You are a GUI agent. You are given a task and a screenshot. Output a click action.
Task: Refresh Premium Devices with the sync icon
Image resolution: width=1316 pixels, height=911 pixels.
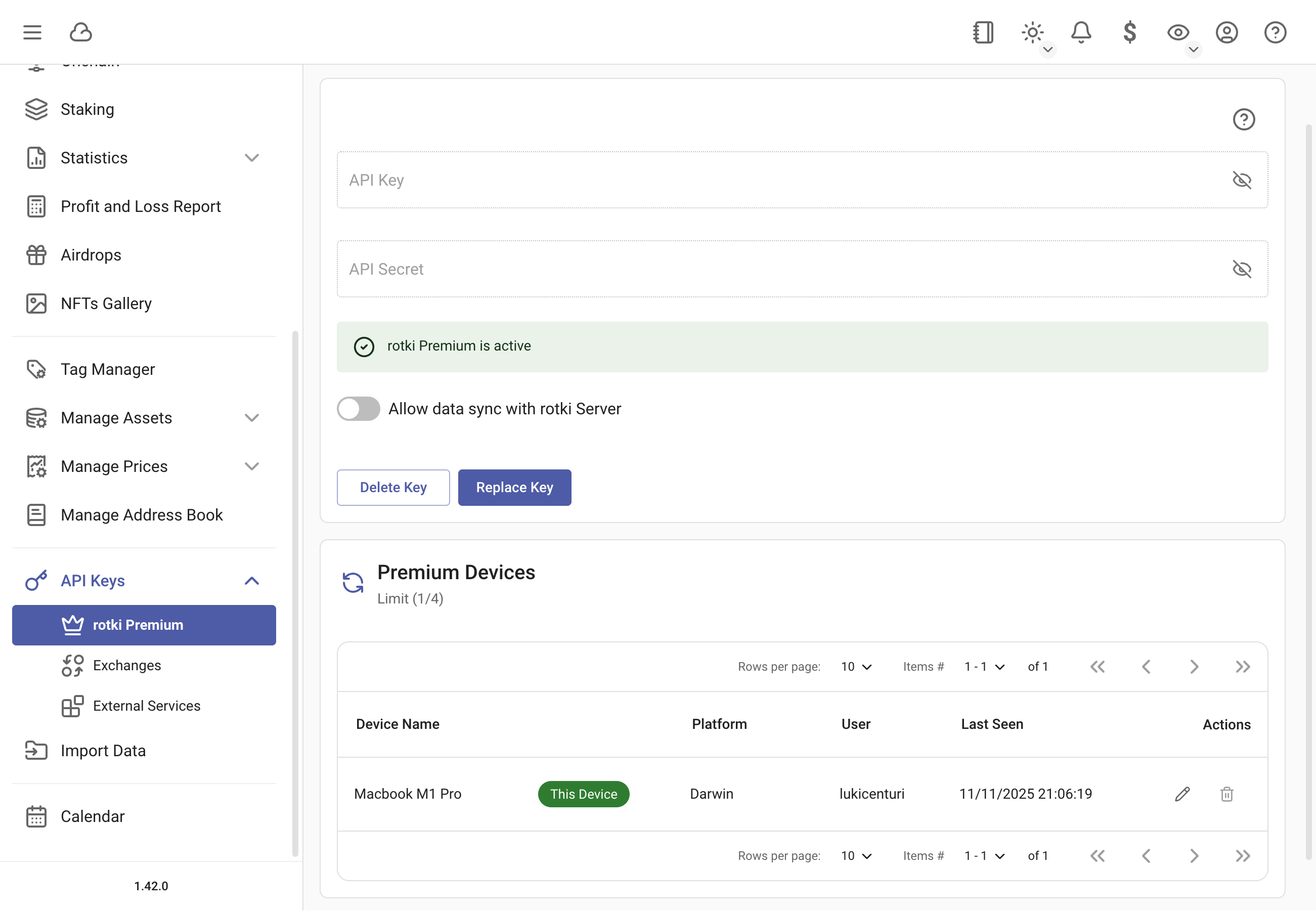click(353, 583)
